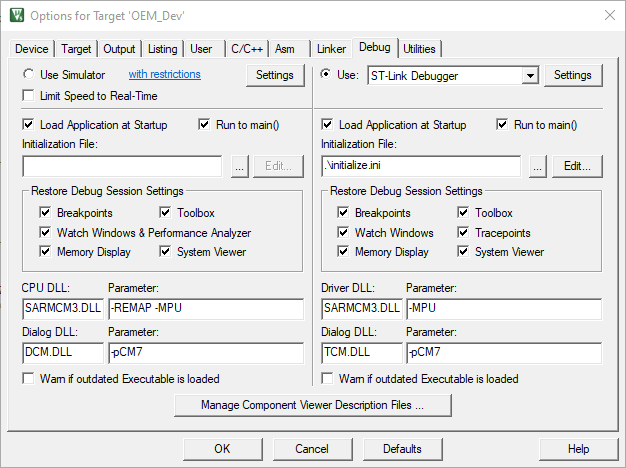The width and height of the screenshot is (626, 468).
Task: Click the empty simulator Initialization File field
Action: (x=122, y=166)
